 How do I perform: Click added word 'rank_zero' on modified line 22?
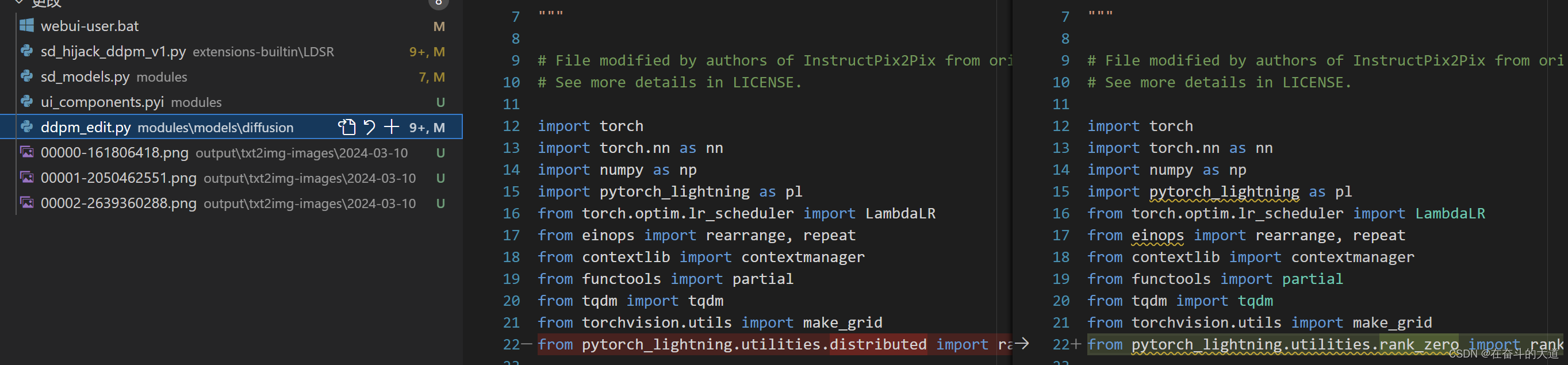point(1419,344)
